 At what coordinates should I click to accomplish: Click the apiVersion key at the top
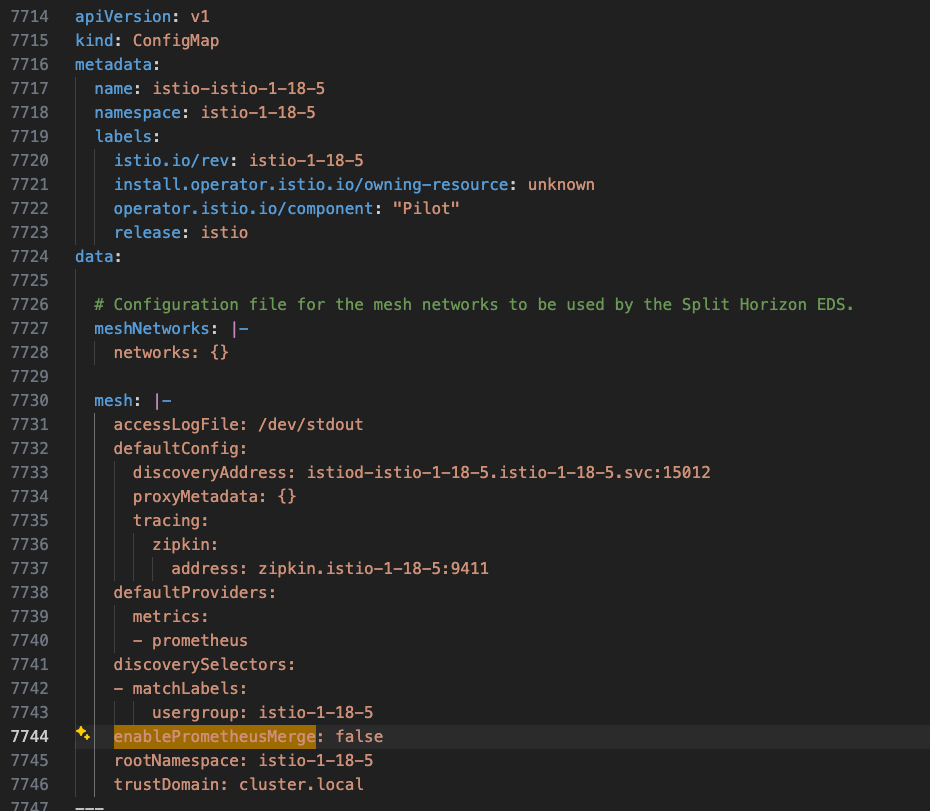point(122,16)
